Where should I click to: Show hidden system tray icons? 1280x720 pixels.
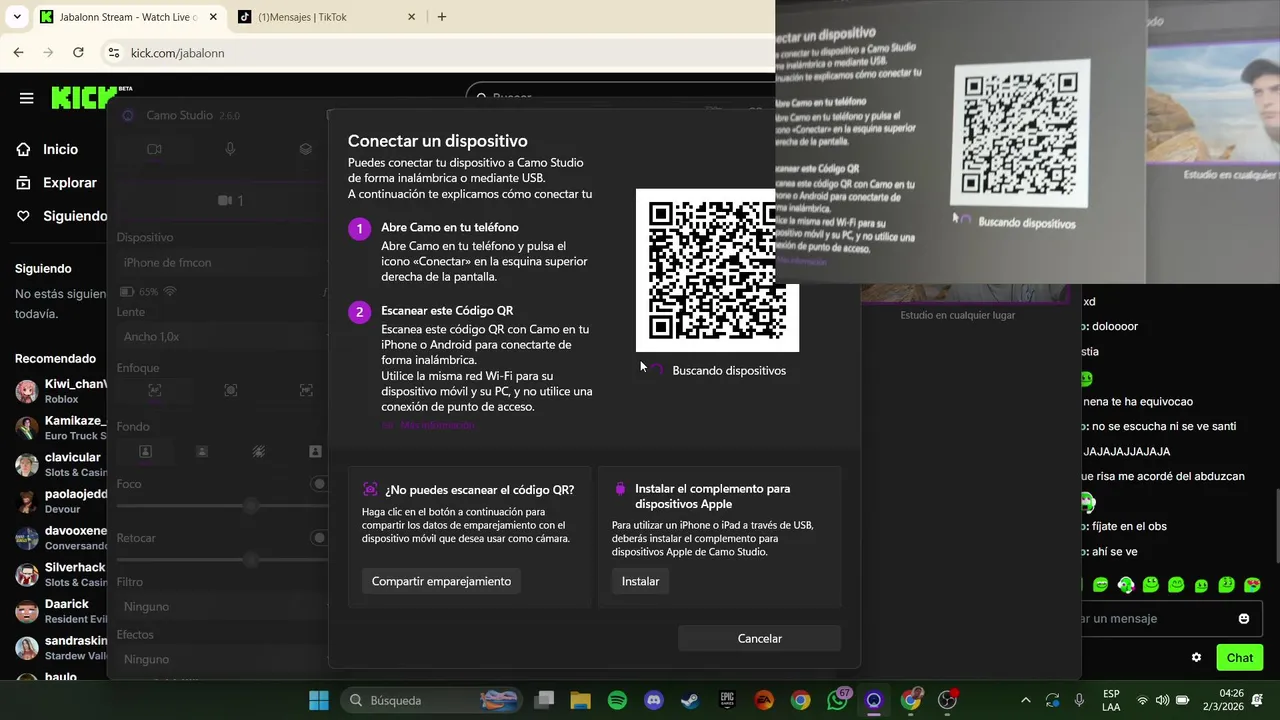[1025, 700]
